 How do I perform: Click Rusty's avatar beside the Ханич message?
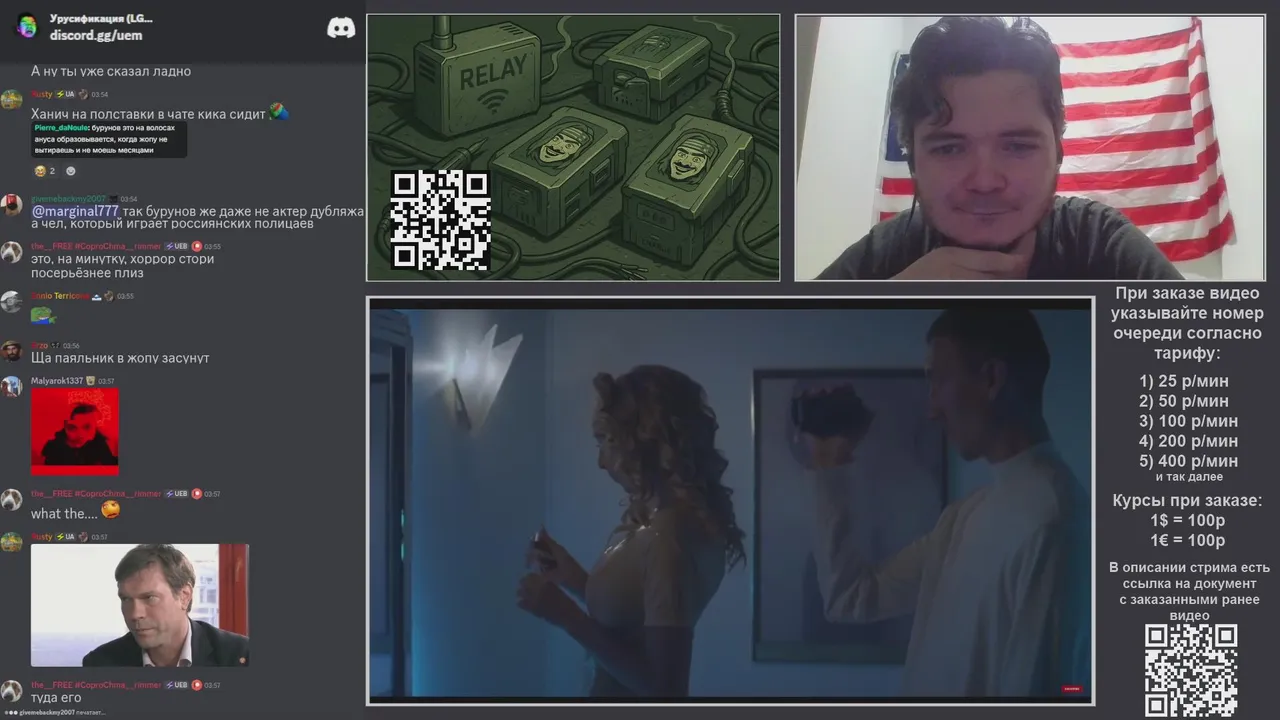click(x=12, y=99)
